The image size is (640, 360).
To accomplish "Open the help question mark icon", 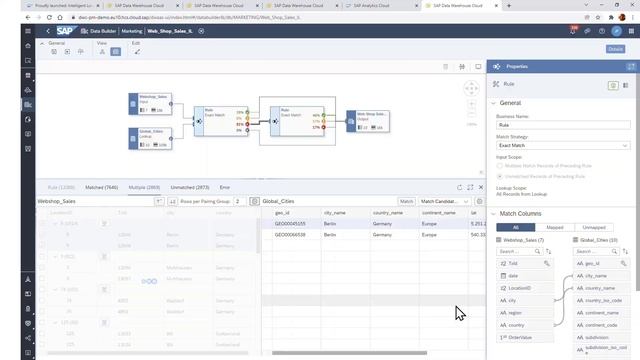I will pyautogui.click(x=602, y=31).
